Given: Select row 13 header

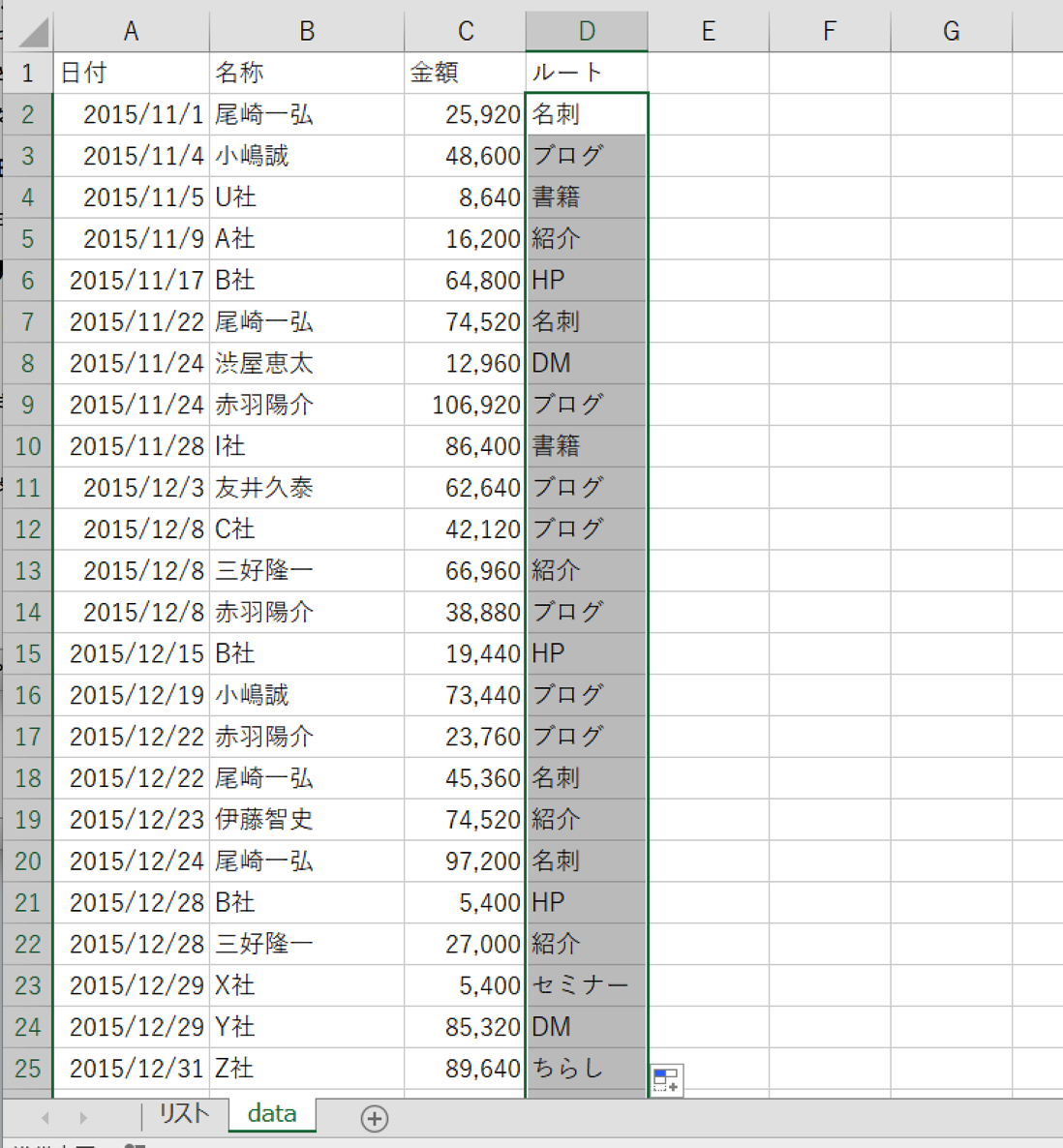Looking at the screenshot, I should click(28, 571).
